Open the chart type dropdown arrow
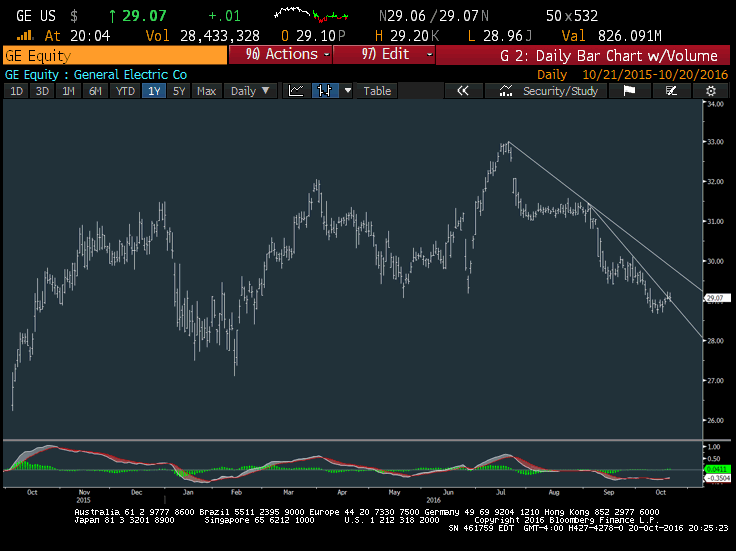 point(347,91)
